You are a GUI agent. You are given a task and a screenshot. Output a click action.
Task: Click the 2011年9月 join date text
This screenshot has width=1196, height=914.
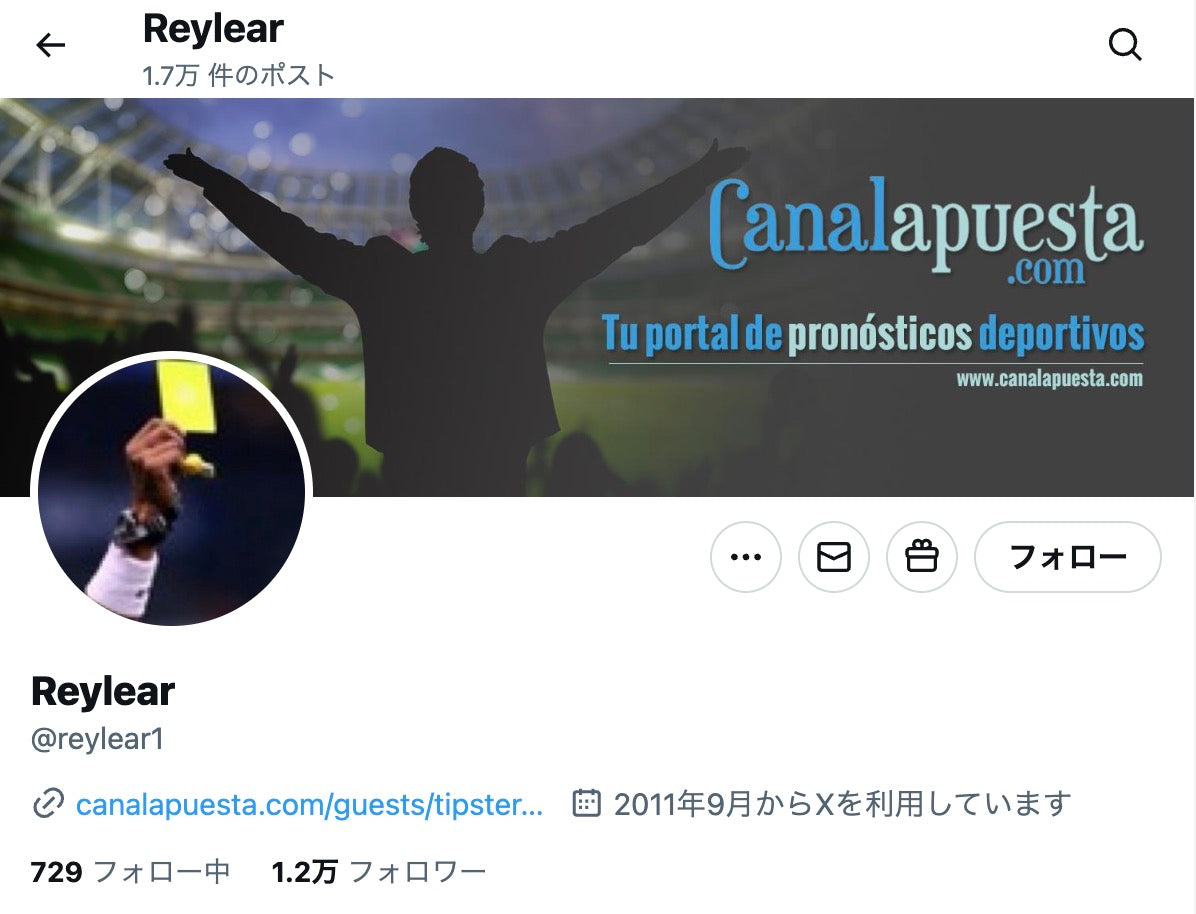[x=843, y=804]
